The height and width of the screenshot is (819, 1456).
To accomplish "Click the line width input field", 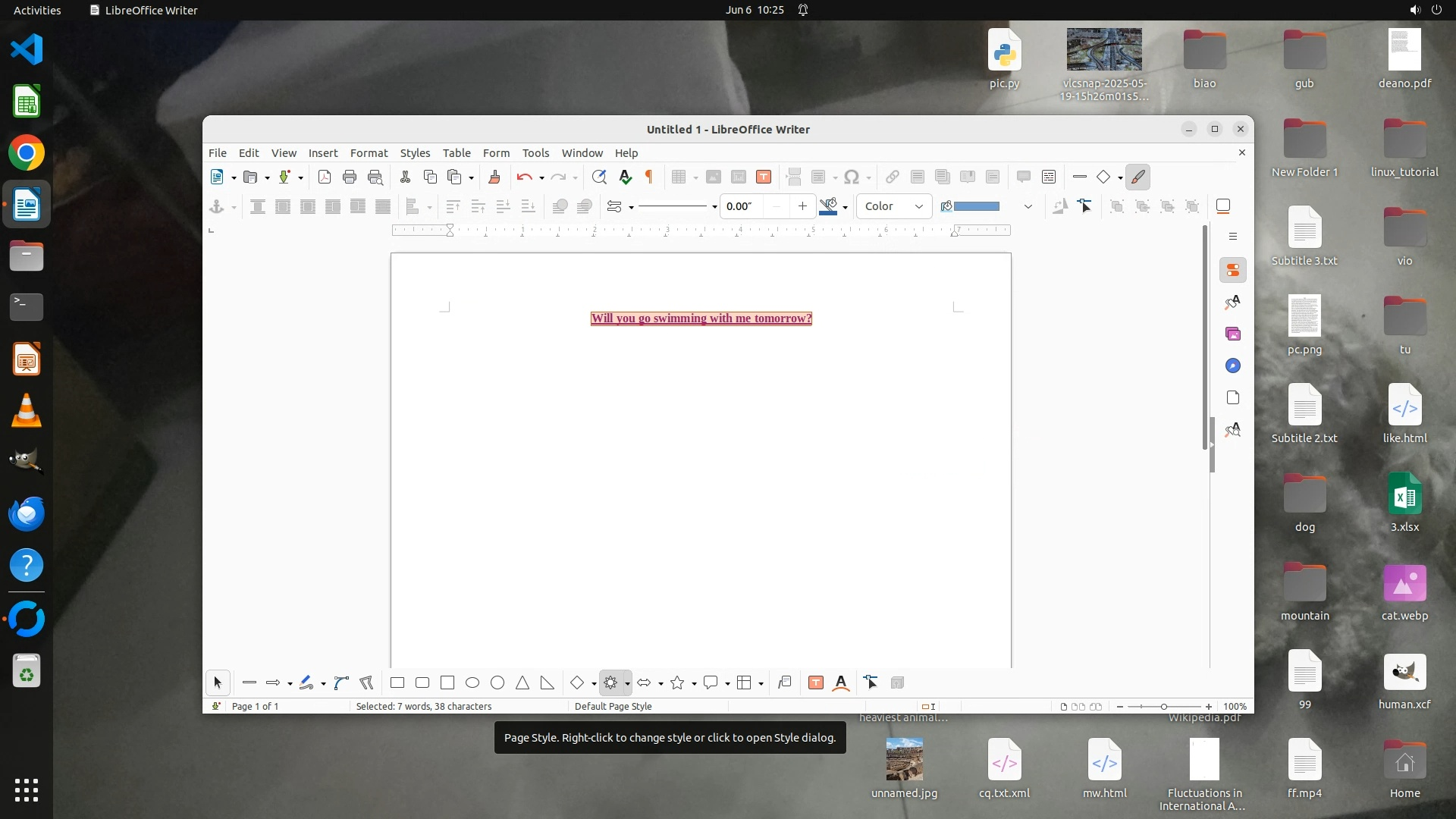I will pyautogui.click(x=741, y=206).
